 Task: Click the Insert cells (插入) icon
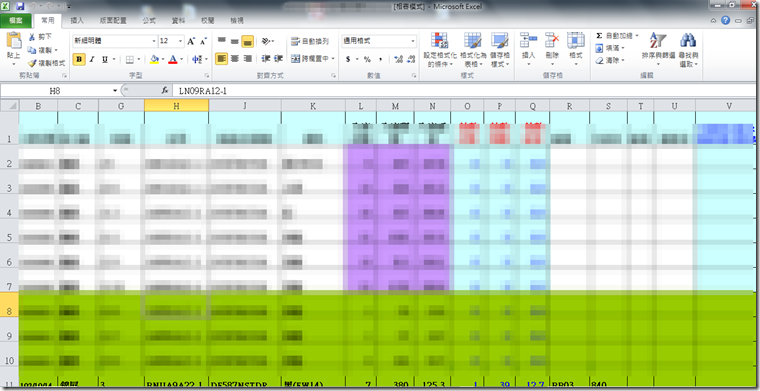528,40
